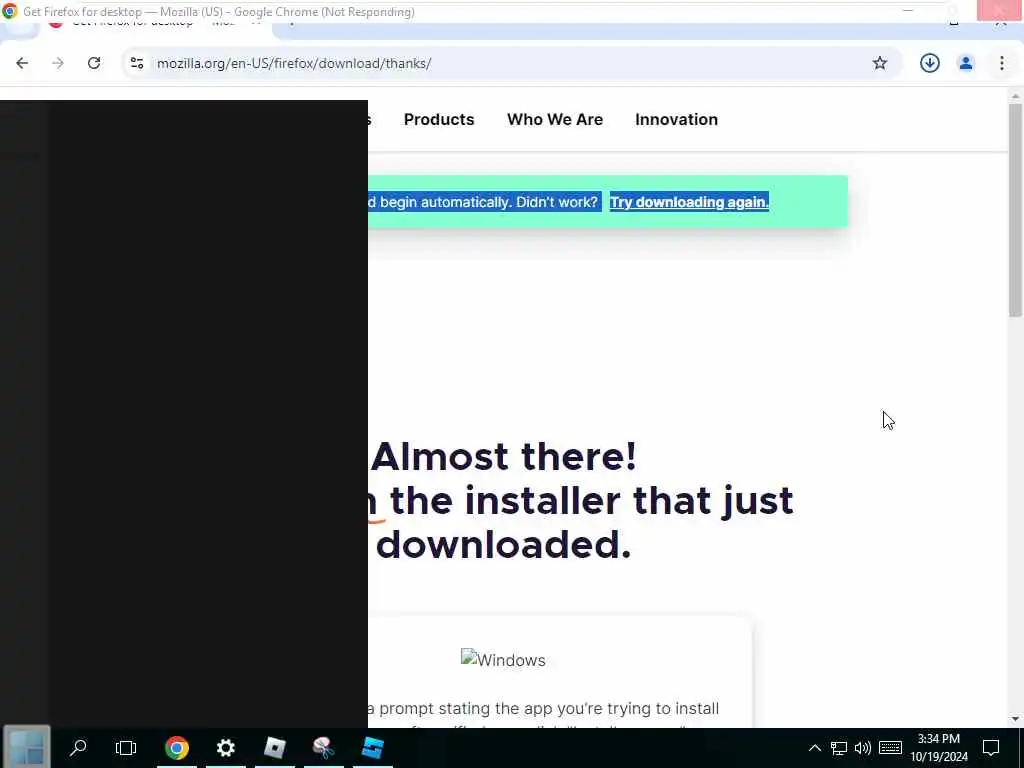This screenshot has height=768, width=1024.
Task: Open Snipping Tool from taskbar
Action: tap(323, 748)
